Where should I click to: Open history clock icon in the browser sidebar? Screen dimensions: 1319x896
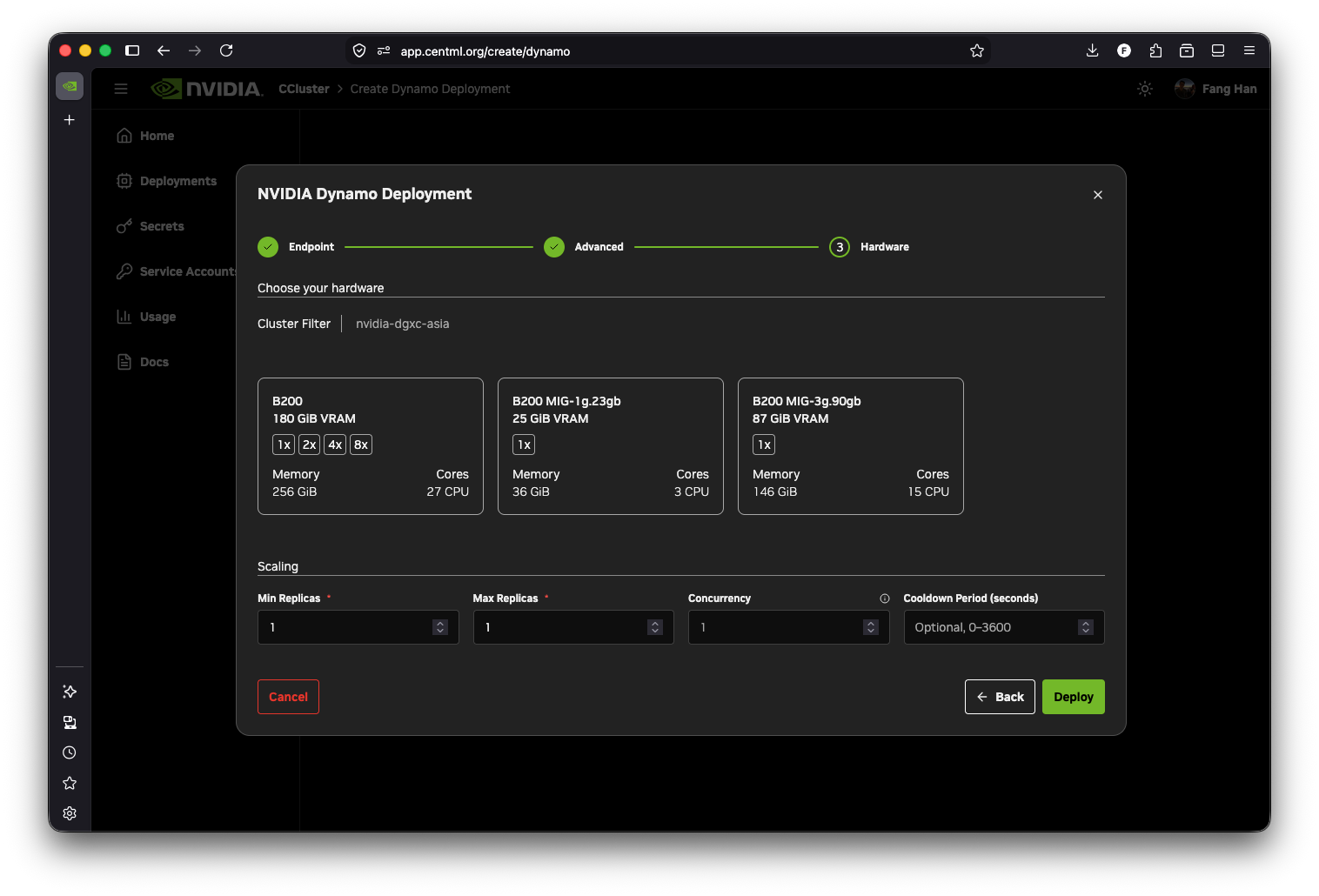[x=70, y=752]
